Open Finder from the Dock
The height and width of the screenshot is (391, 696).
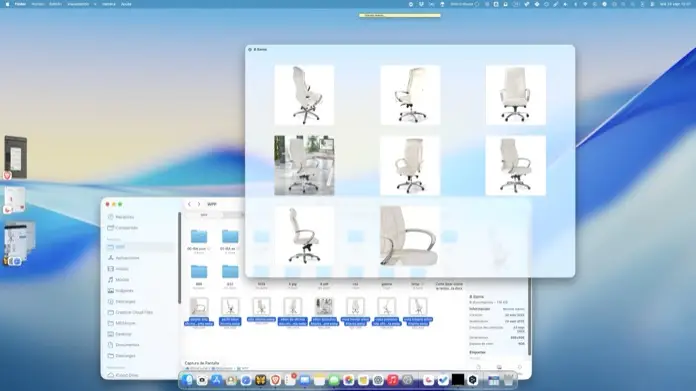click(x=187, y=380)
